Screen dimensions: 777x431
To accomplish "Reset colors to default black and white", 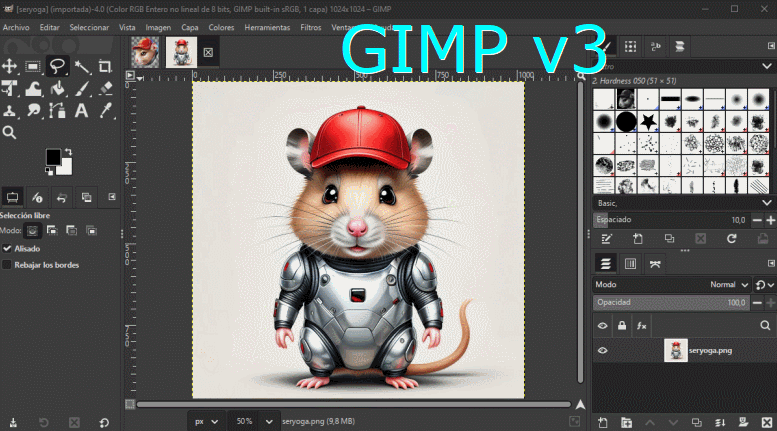I will [49, 171].
